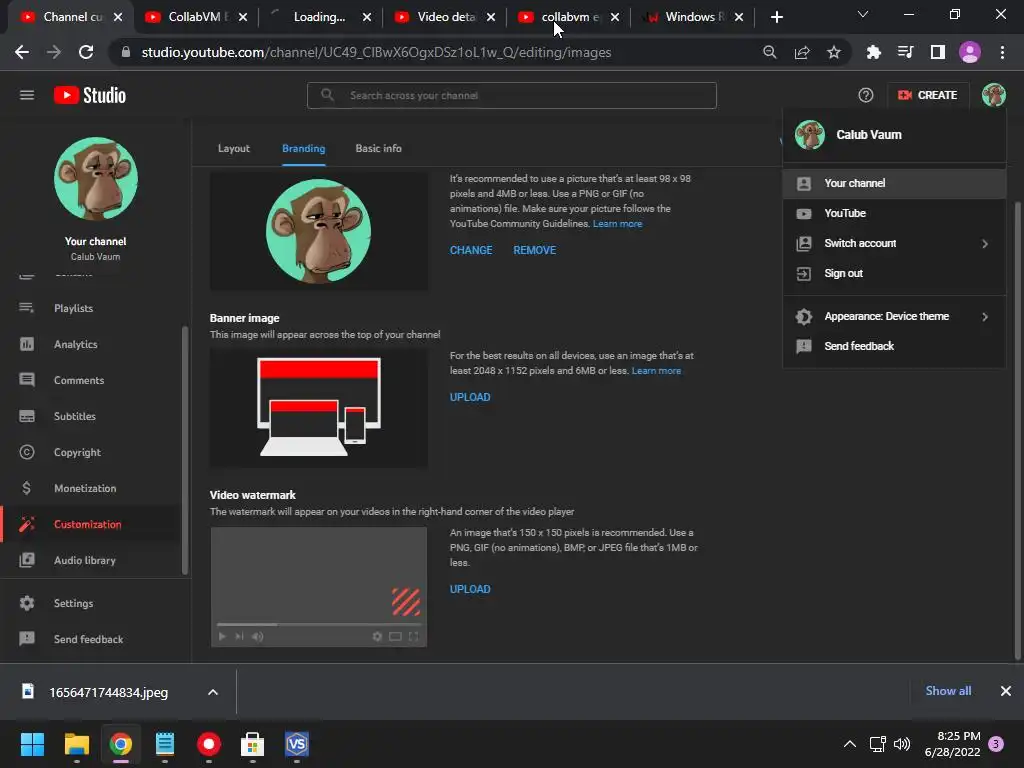Click the share page icon in address bar
1024x768 pixels.
[x=802, y=52]
